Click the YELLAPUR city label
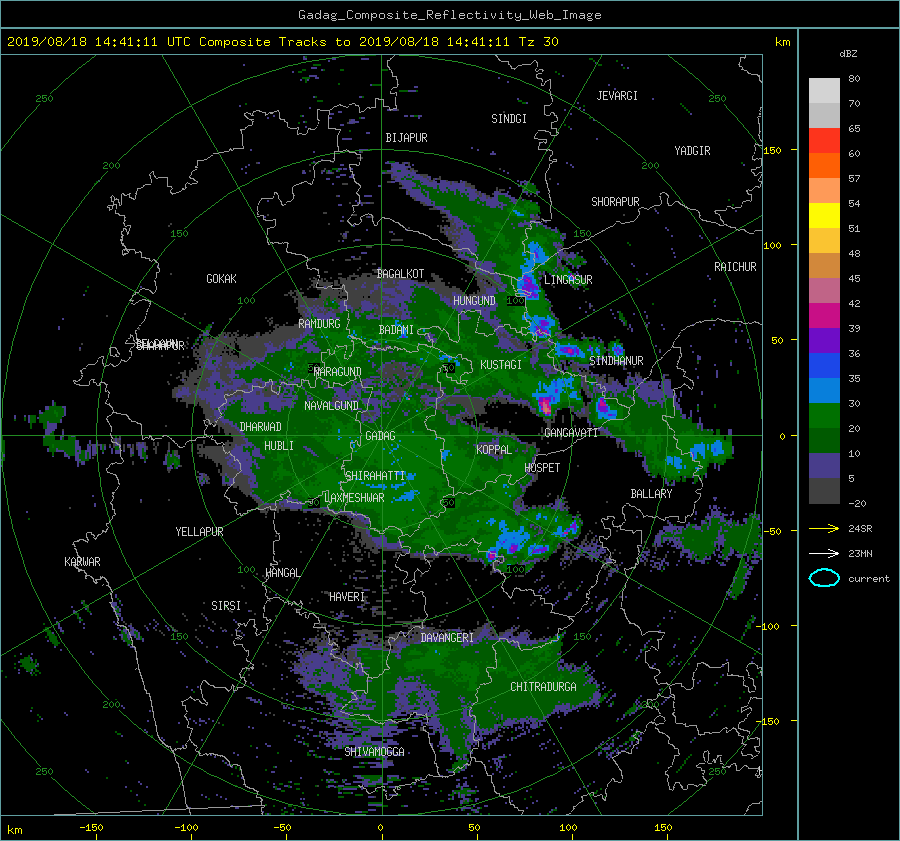Viewport: 900px width, 841px height. pos(199,532)
